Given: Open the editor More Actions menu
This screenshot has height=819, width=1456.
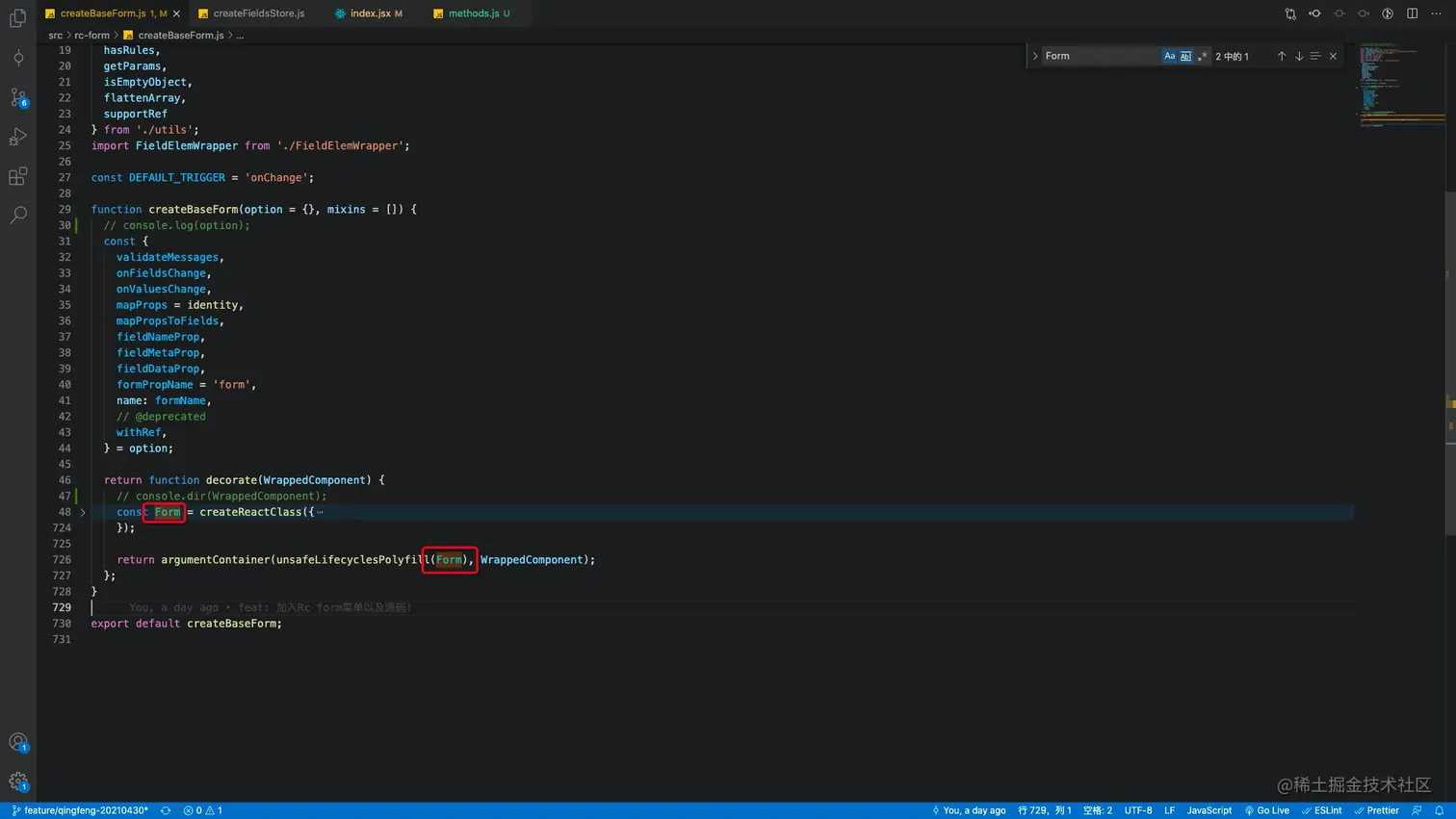Looking at the screenshot, I should pyautogui.click(x=1436, y=13).
